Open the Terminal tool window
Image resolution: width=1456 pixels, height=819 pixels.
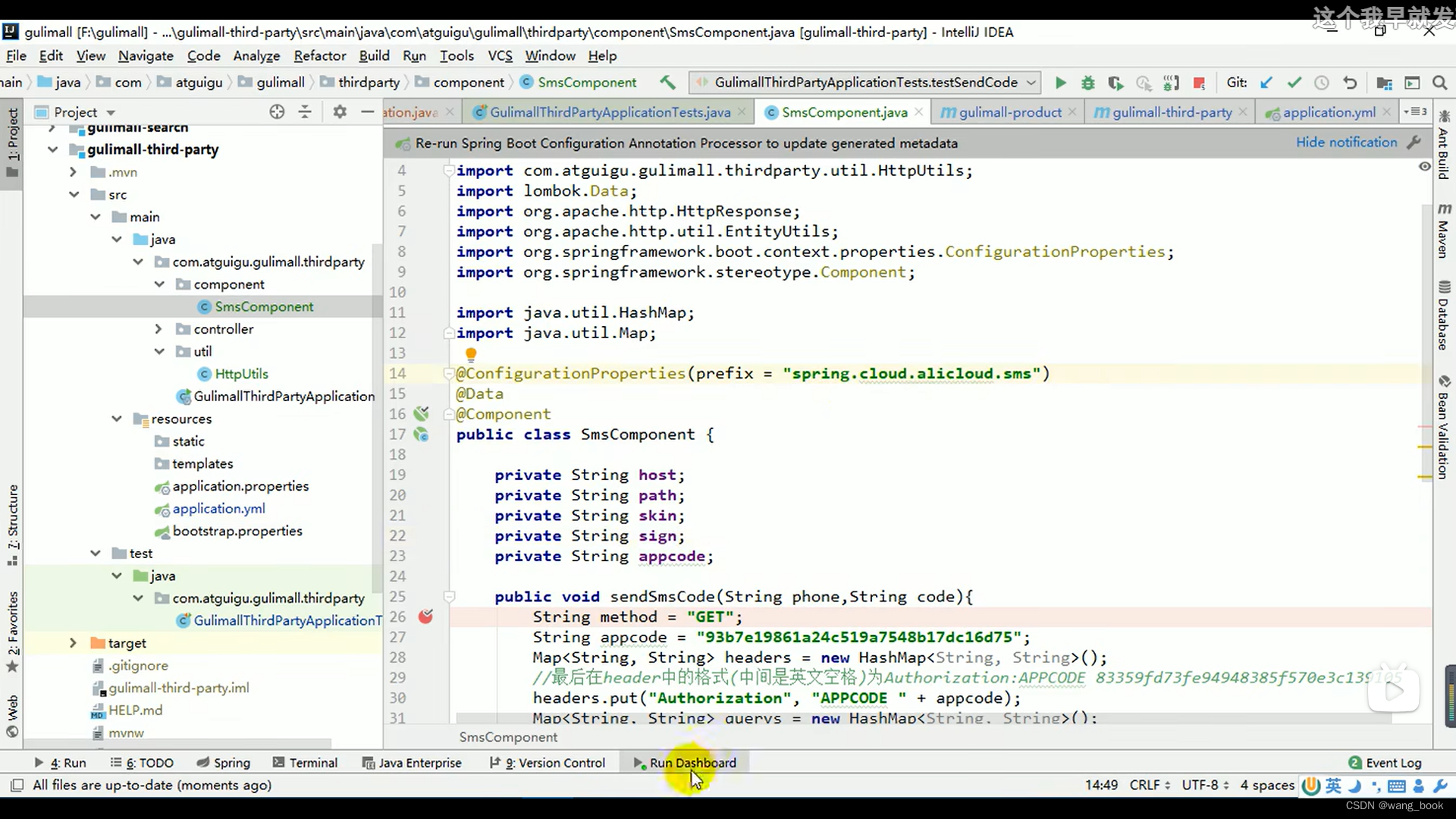point(305,763)
